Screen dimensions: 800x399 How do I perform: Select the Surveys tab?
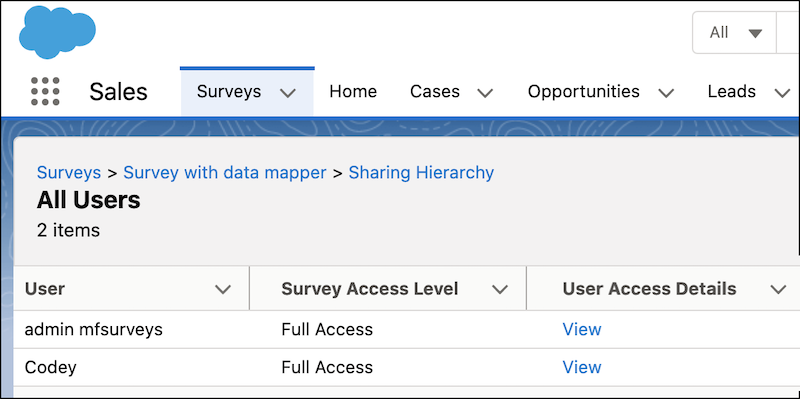[x=229, y=91]
